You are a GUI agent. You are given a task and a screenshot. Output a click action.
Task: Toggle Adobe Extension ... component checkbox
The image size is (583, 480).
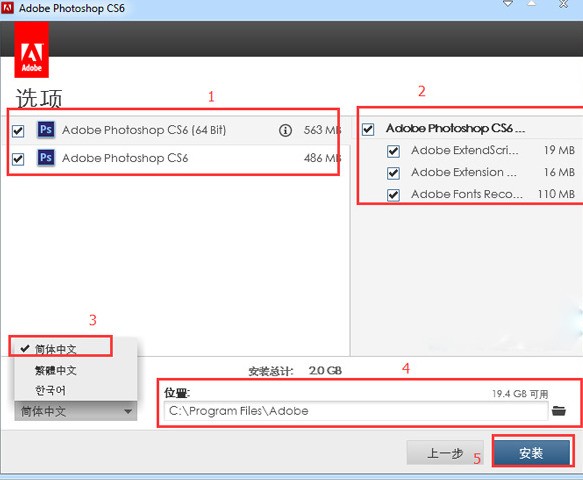393,173
